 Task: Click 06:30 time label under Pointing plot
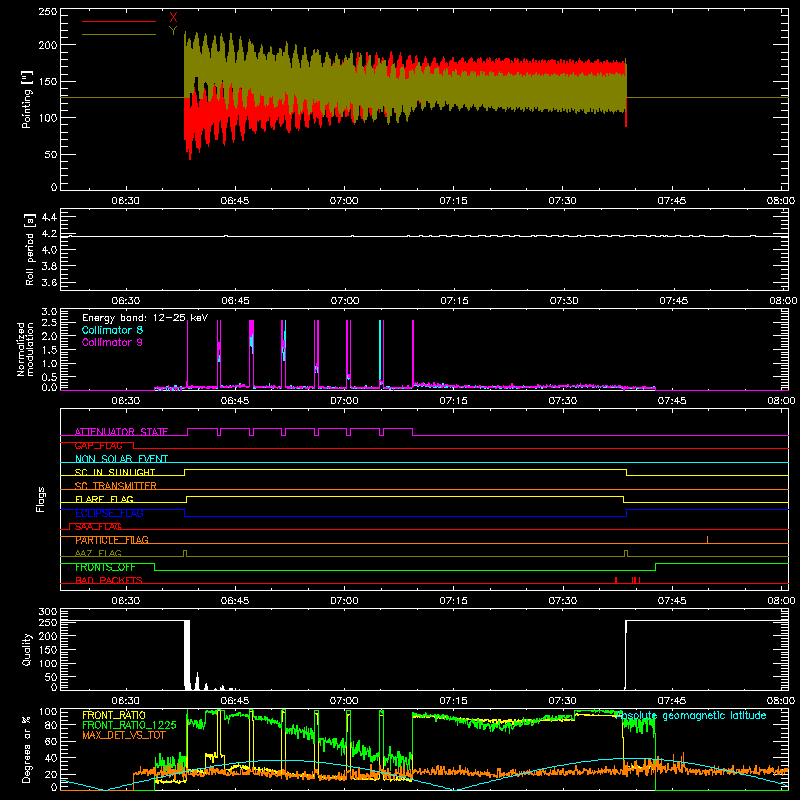click(x=126, y=201)
